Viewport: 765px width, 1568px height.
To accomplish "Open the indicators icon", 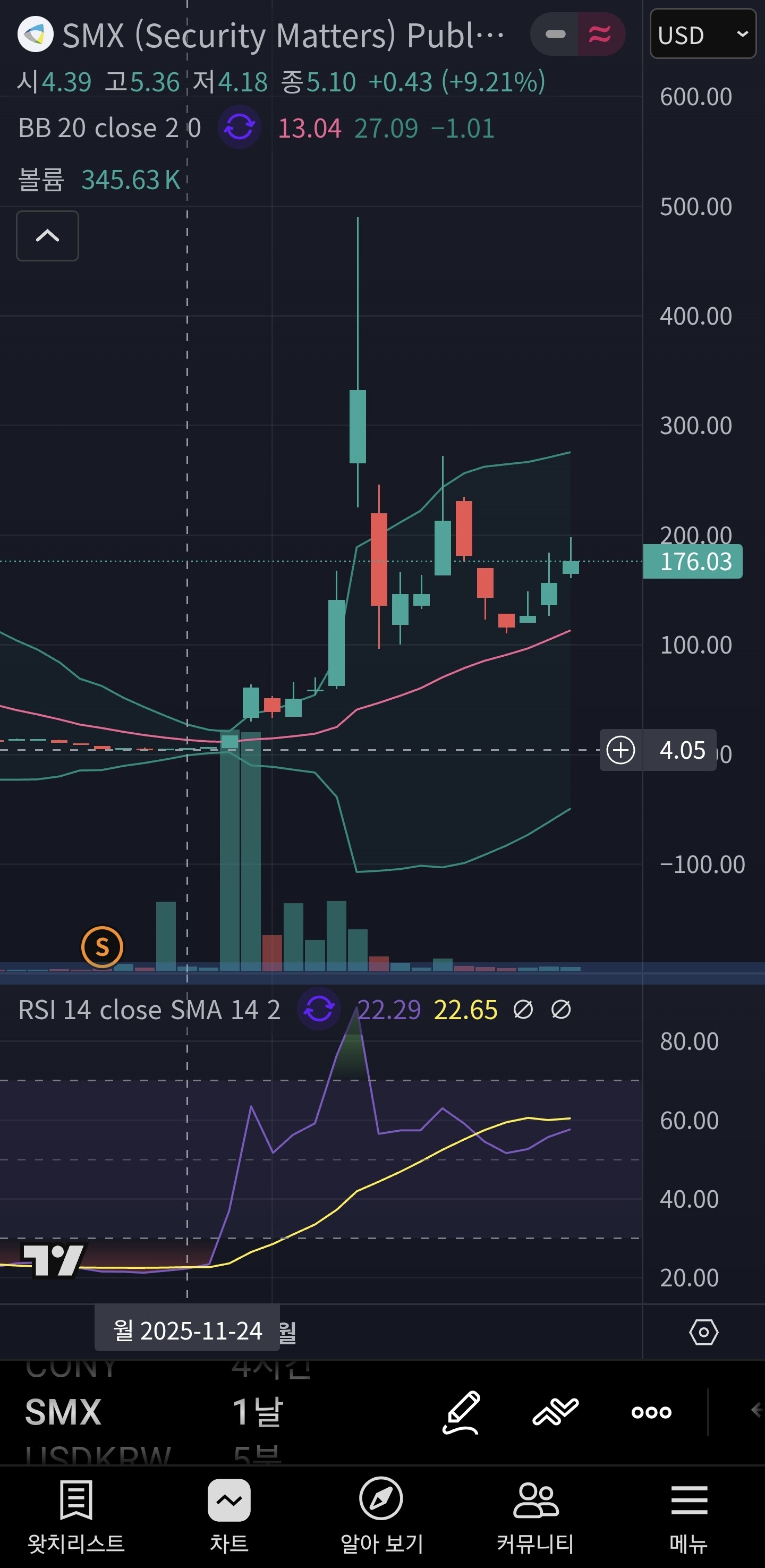I will 556,1412.
